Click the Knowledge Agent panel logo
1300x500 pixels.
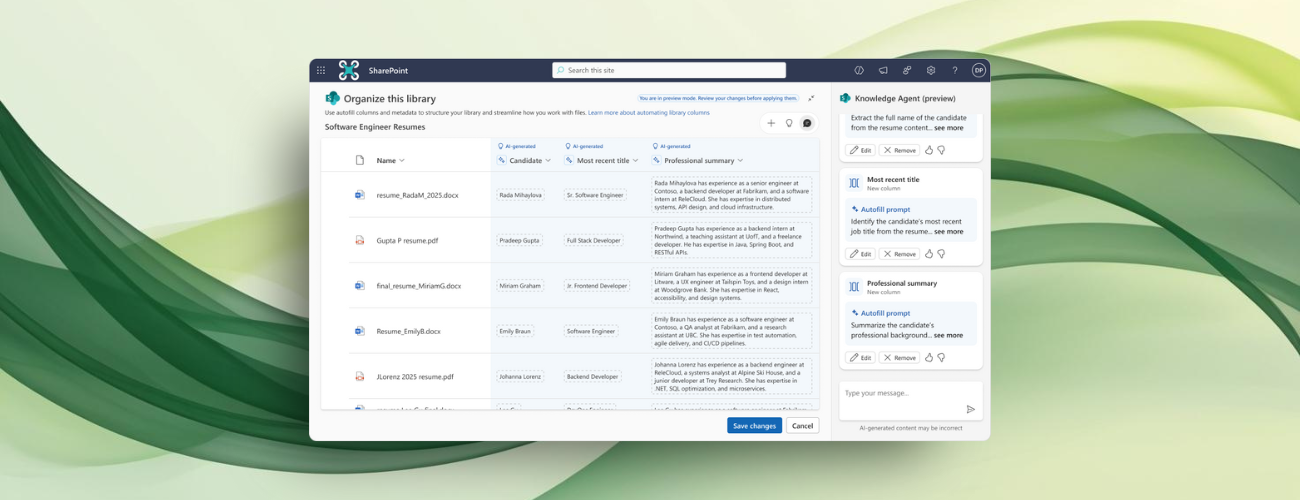point(845,98)
